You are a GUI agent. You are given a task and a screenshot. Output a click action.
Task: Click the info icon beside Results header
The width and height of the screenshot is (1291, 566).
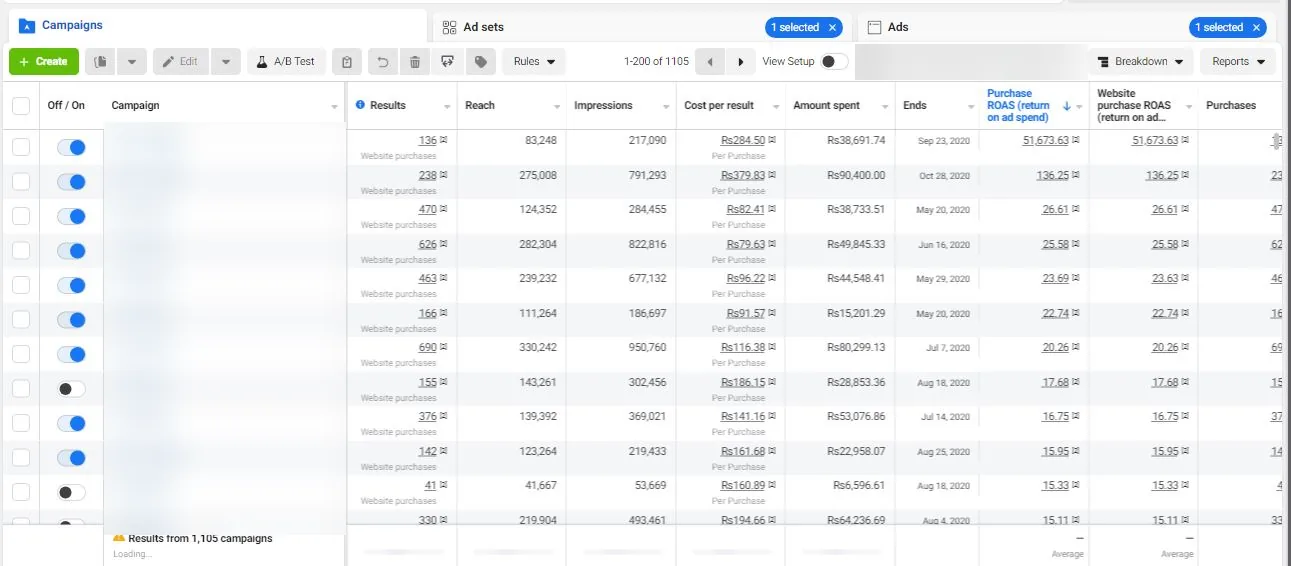coord(361,105)
